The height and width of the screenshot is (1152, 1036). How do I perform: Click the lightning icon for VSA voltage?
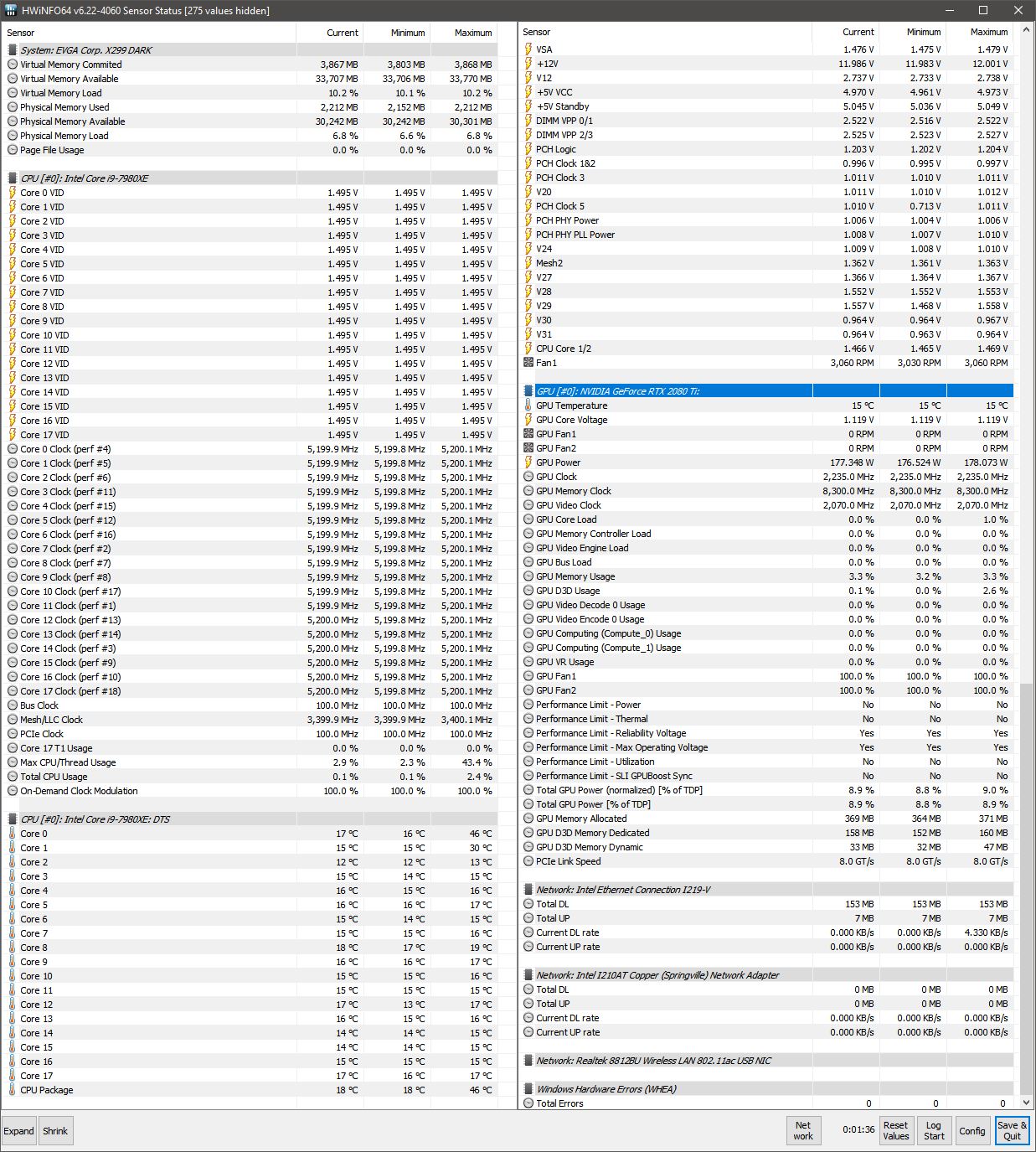(x=528, y=49)
